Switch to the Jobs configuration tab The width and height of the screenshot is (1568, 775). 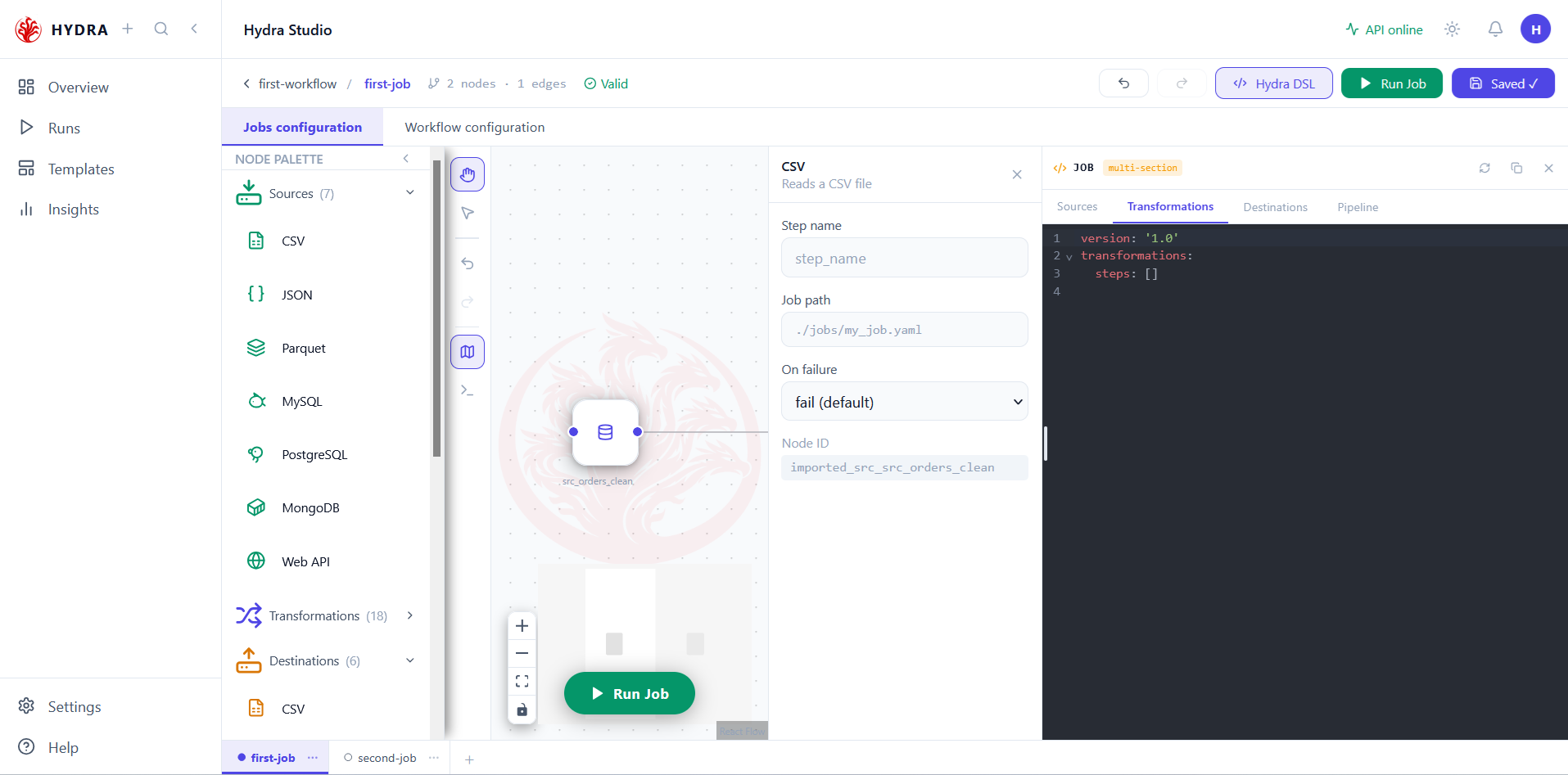[302, 127]
